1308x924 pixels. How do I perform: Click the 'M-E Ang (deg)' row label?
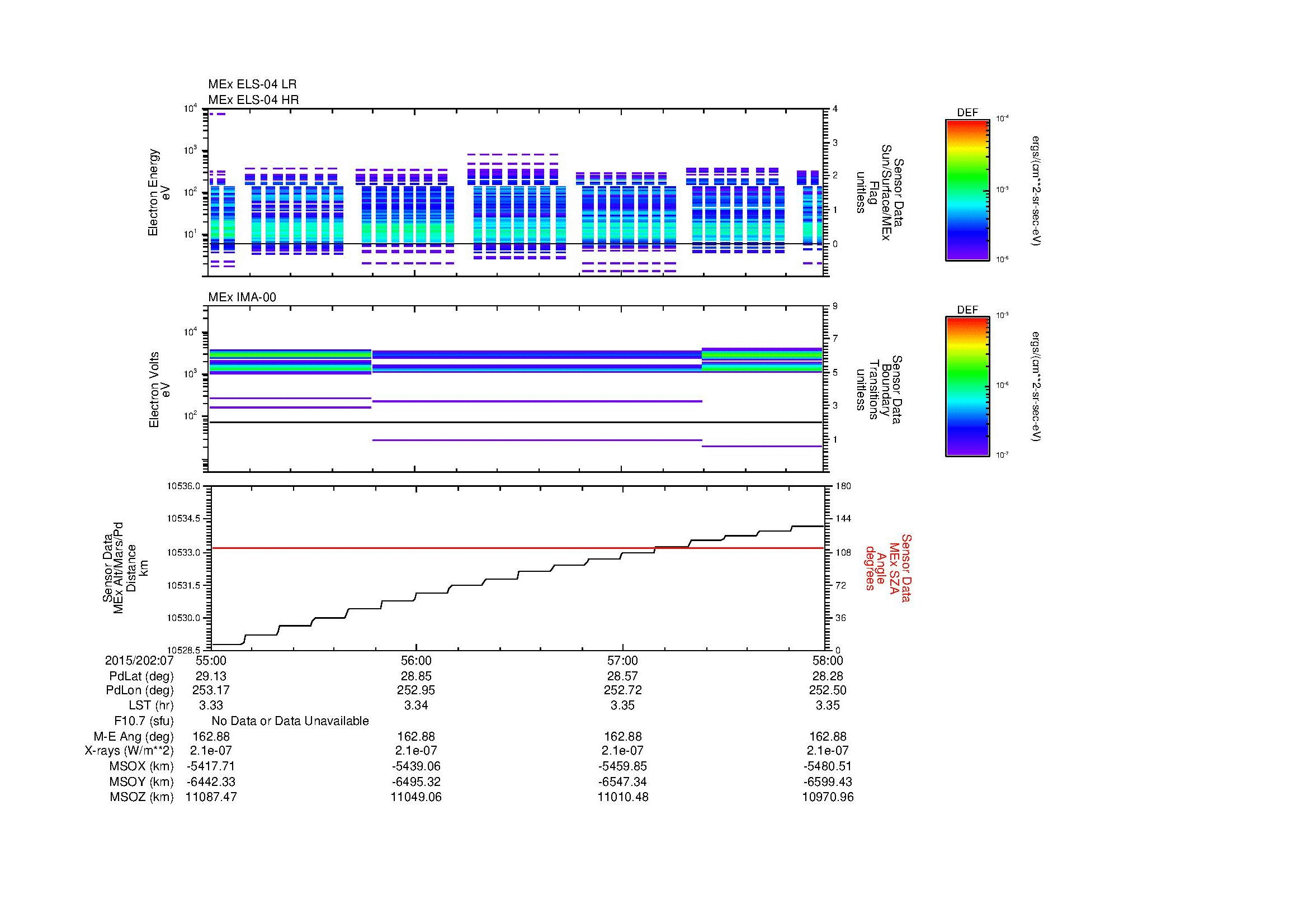click(x=134, y=737)
